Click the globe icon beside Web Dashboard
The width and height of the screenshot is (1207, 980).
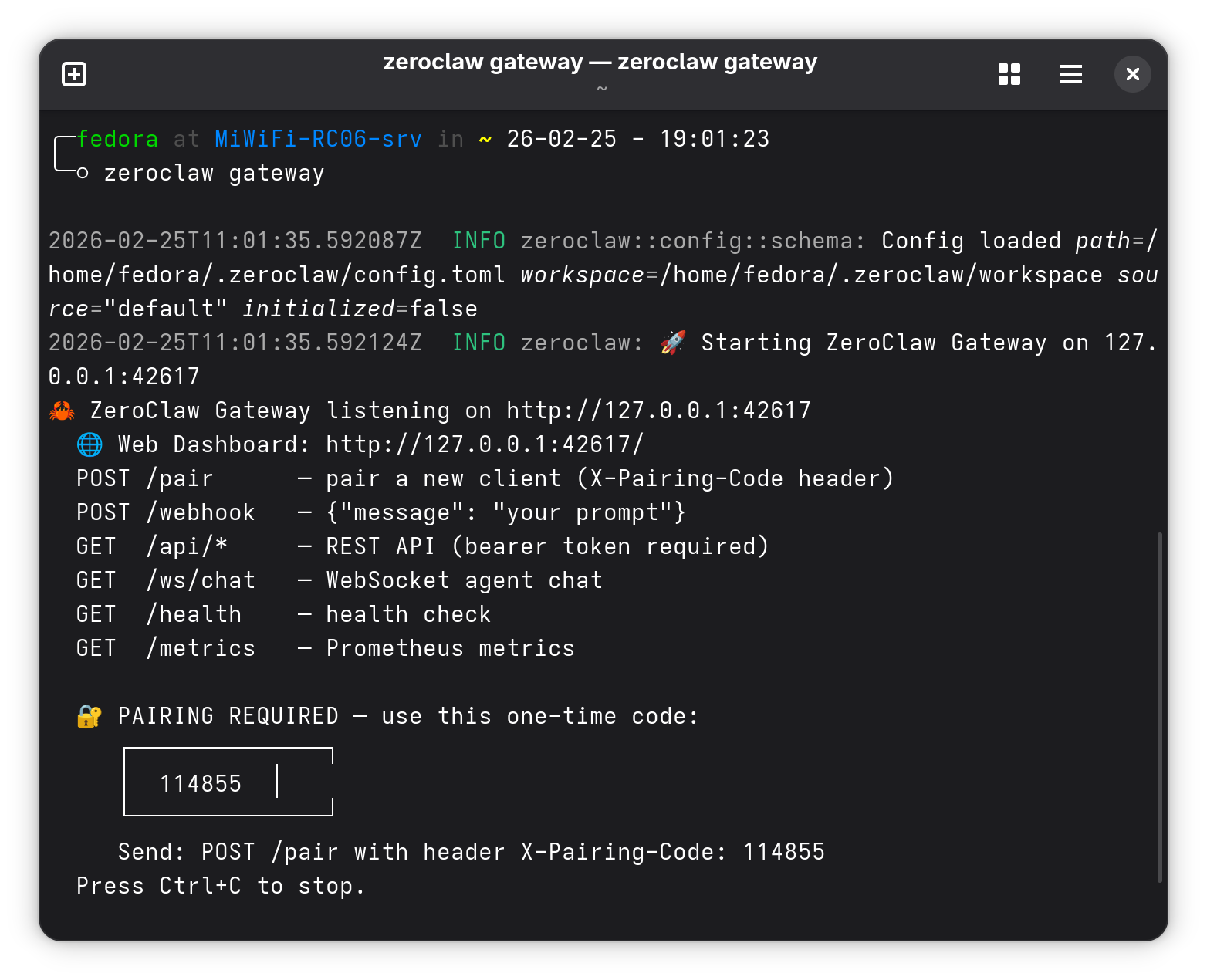click(x=90, y=444)
